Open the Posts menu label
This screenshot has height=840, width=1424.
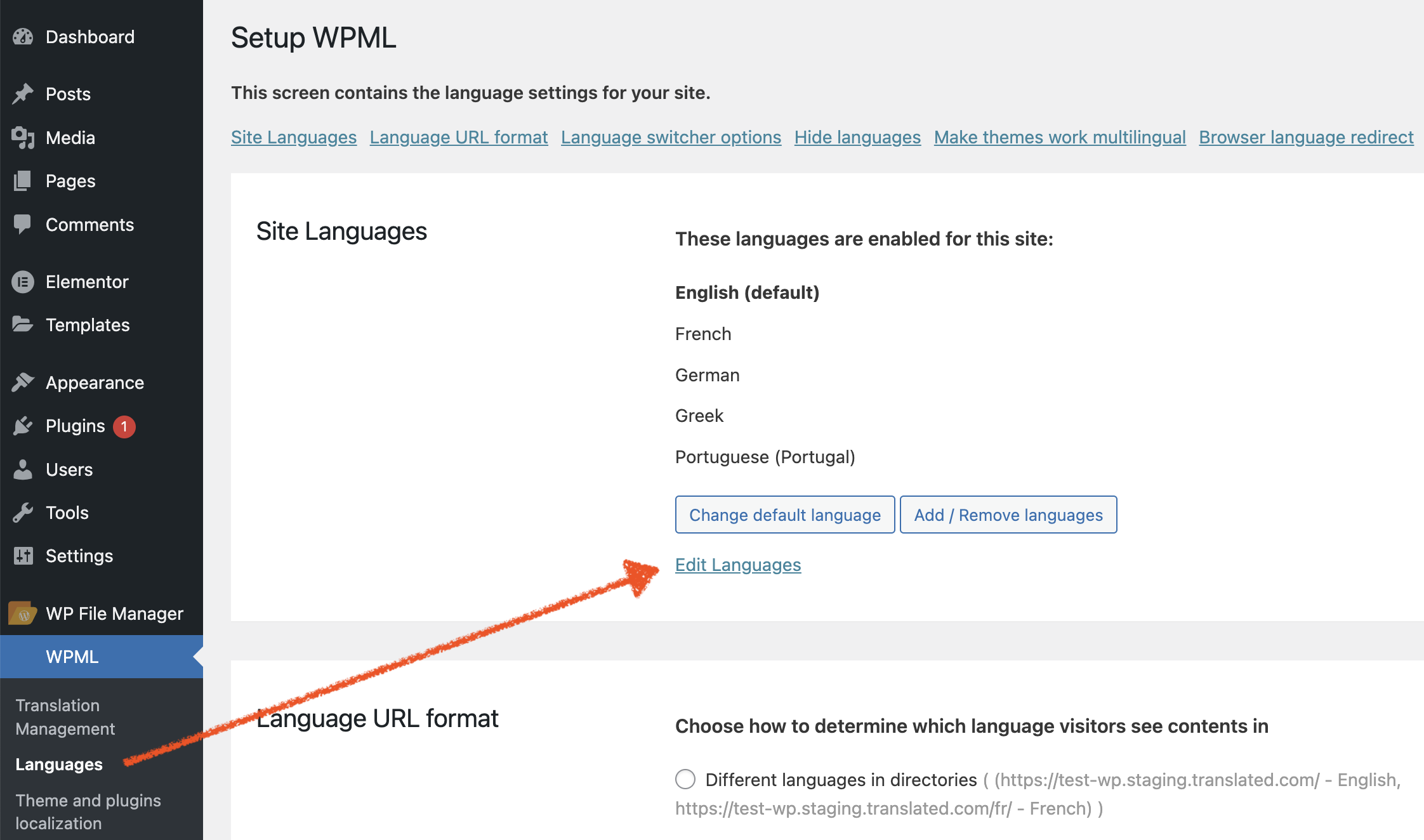[69, 94]
